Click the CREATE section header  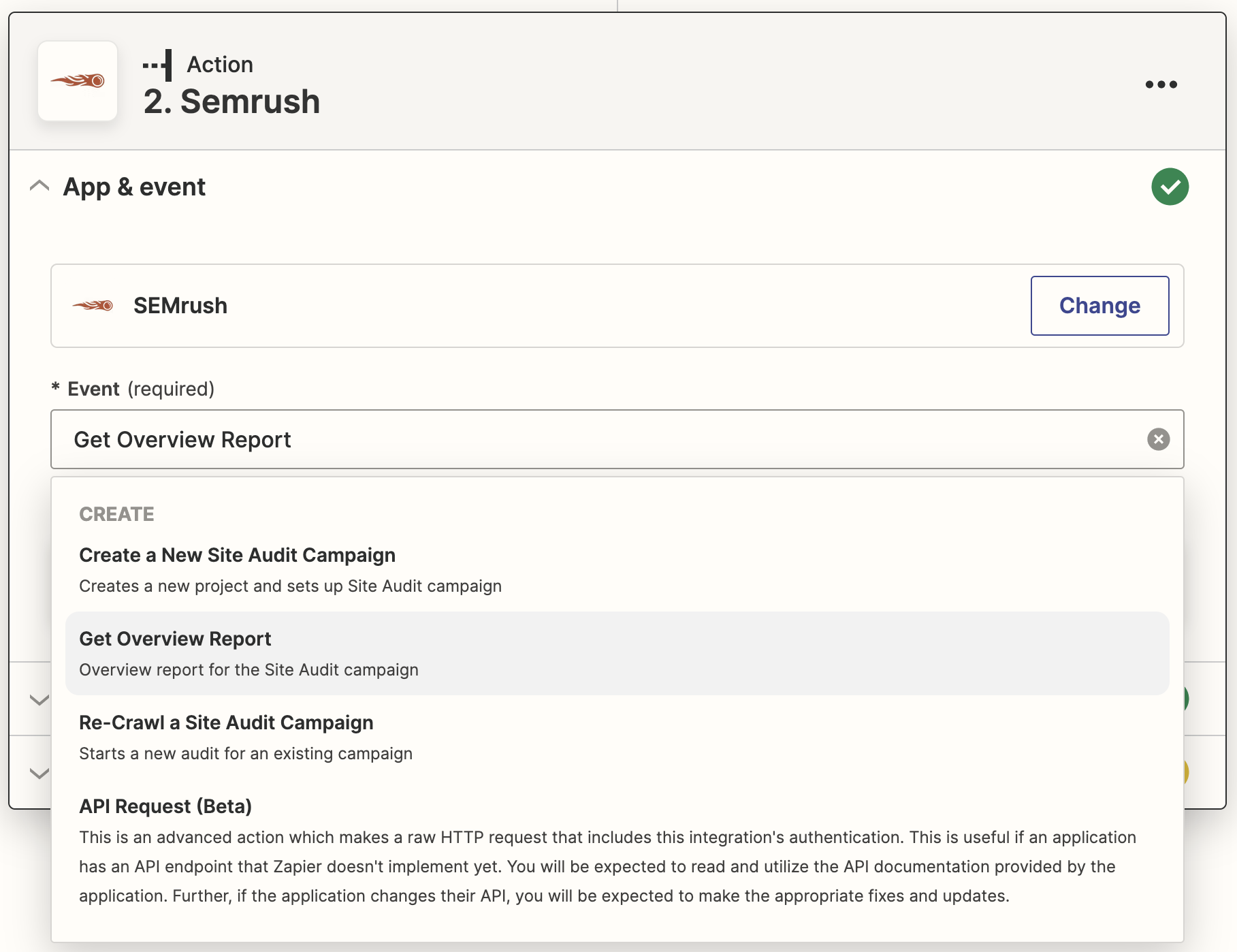pos(116,514)
